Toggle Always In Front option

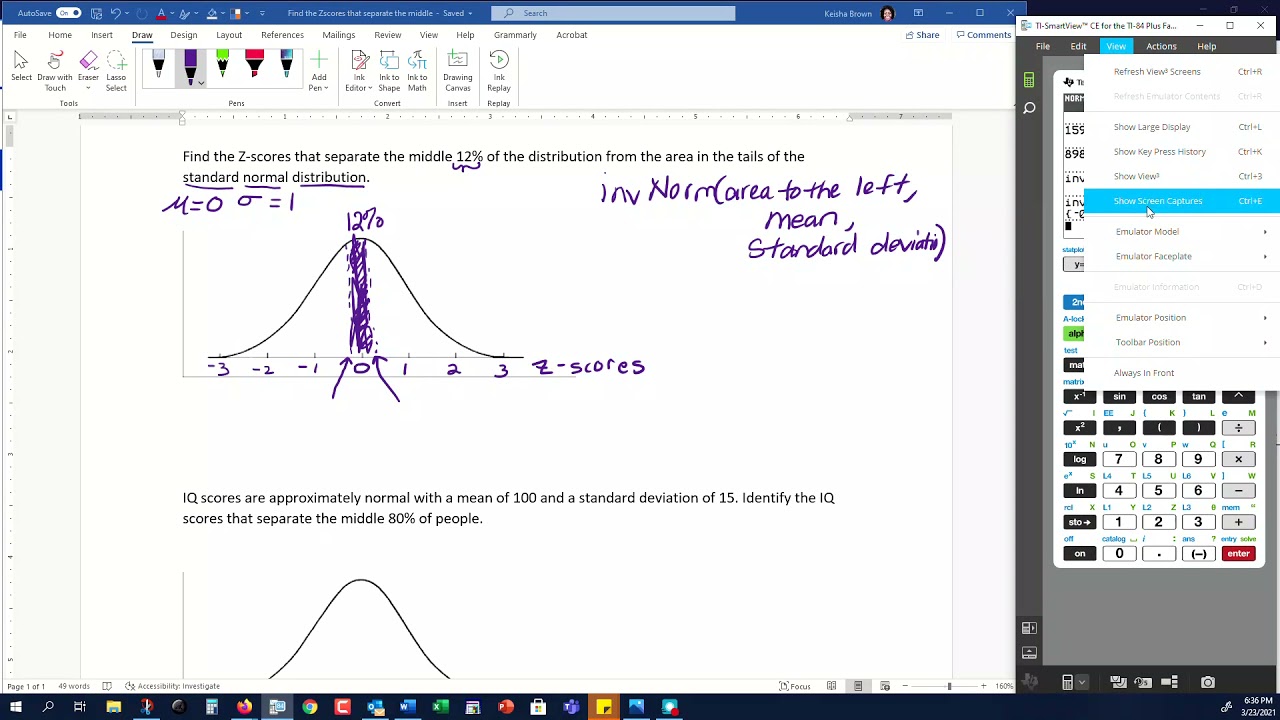pyautogui.click(x=1182, y=373)
